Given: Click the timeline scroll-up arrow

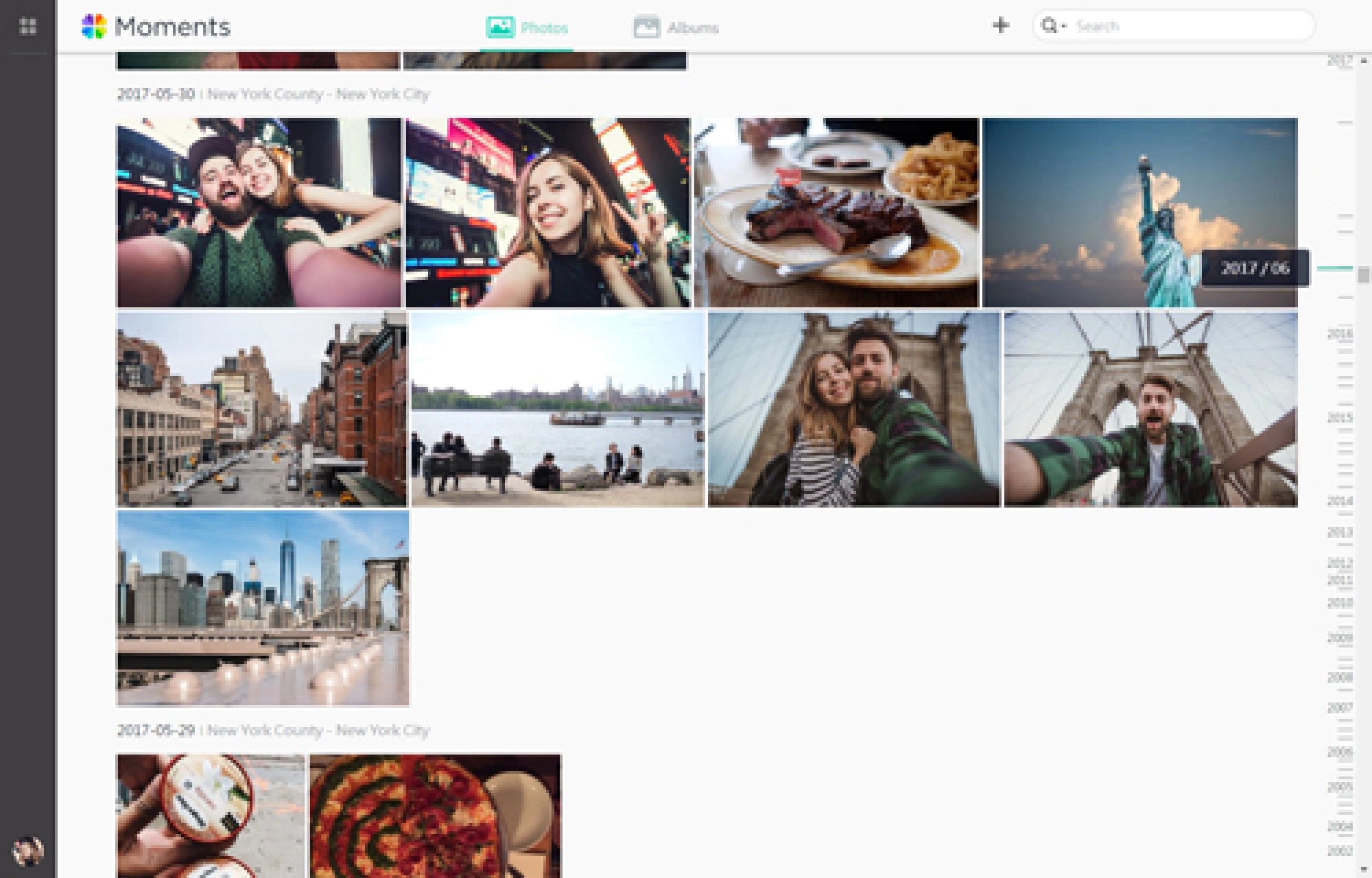Looking at the screenshot, I should coord(1364,61).
